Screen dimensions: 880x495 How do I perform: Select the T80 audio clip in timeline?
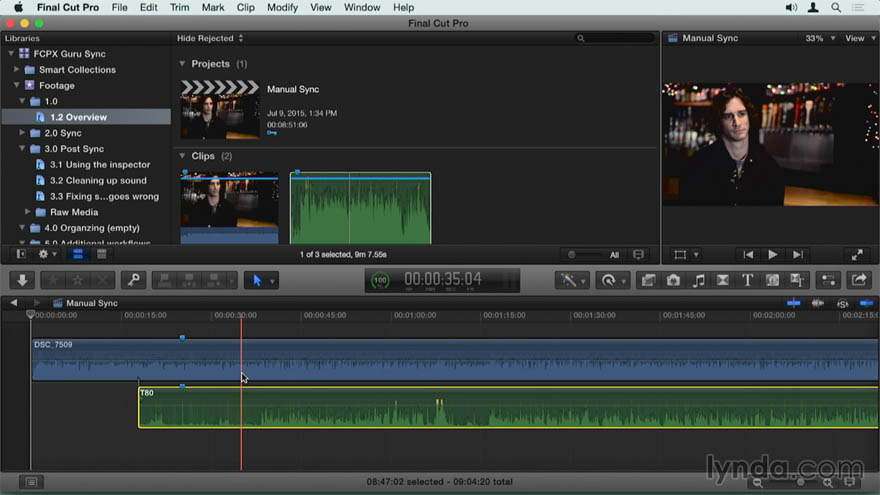(508, 407)
